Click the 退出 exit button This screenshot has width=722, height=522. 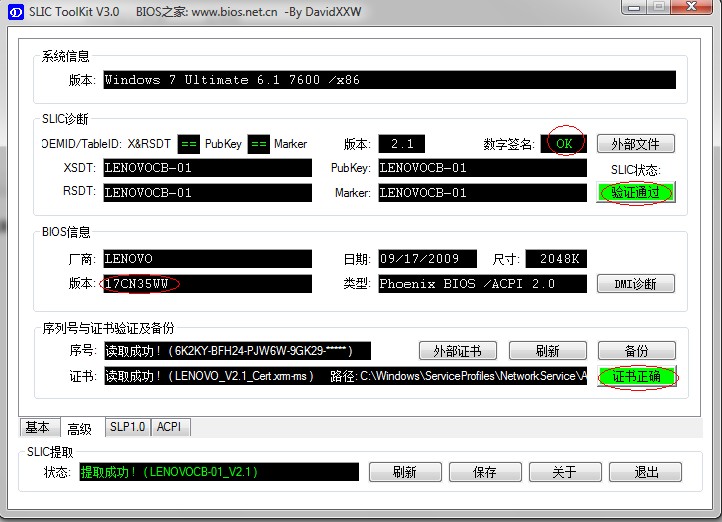[645, 472]
